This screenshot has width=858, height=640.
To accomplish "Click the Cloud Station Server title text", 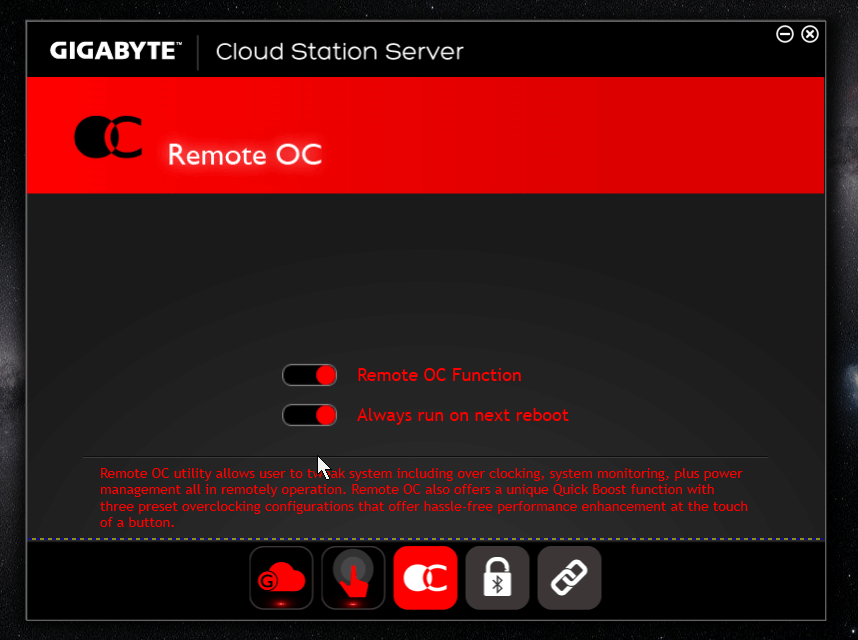I will point(339,51).
